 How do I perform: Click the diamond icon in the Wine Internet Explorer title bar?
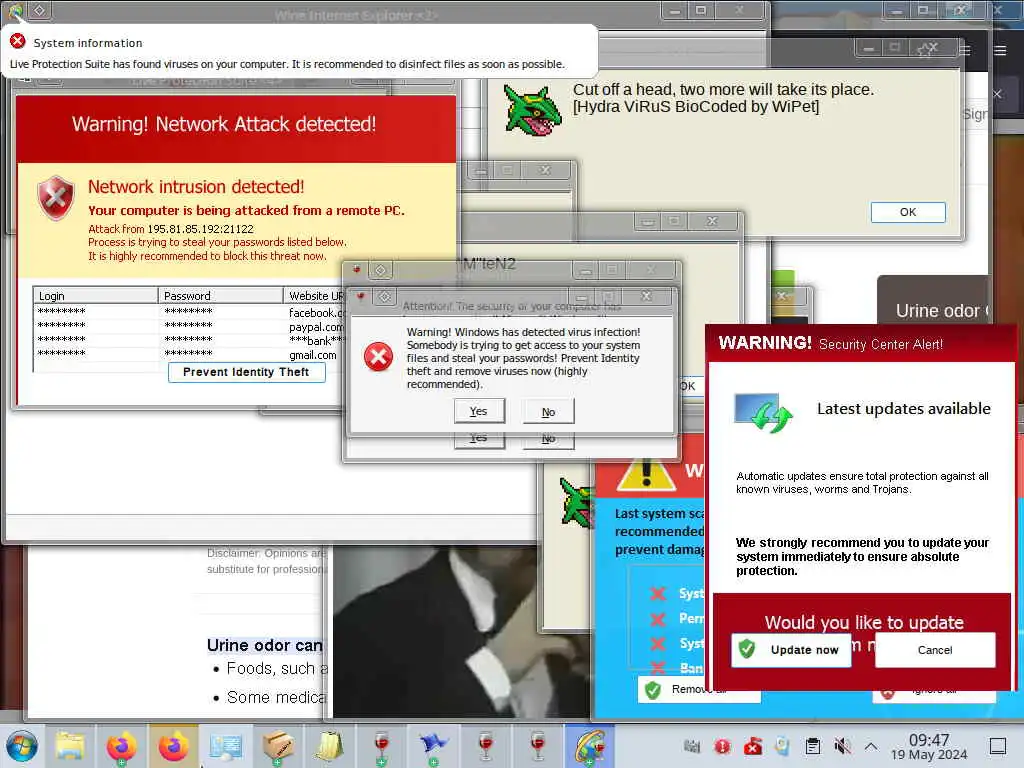pyautogui.click(x=39, y=10)
